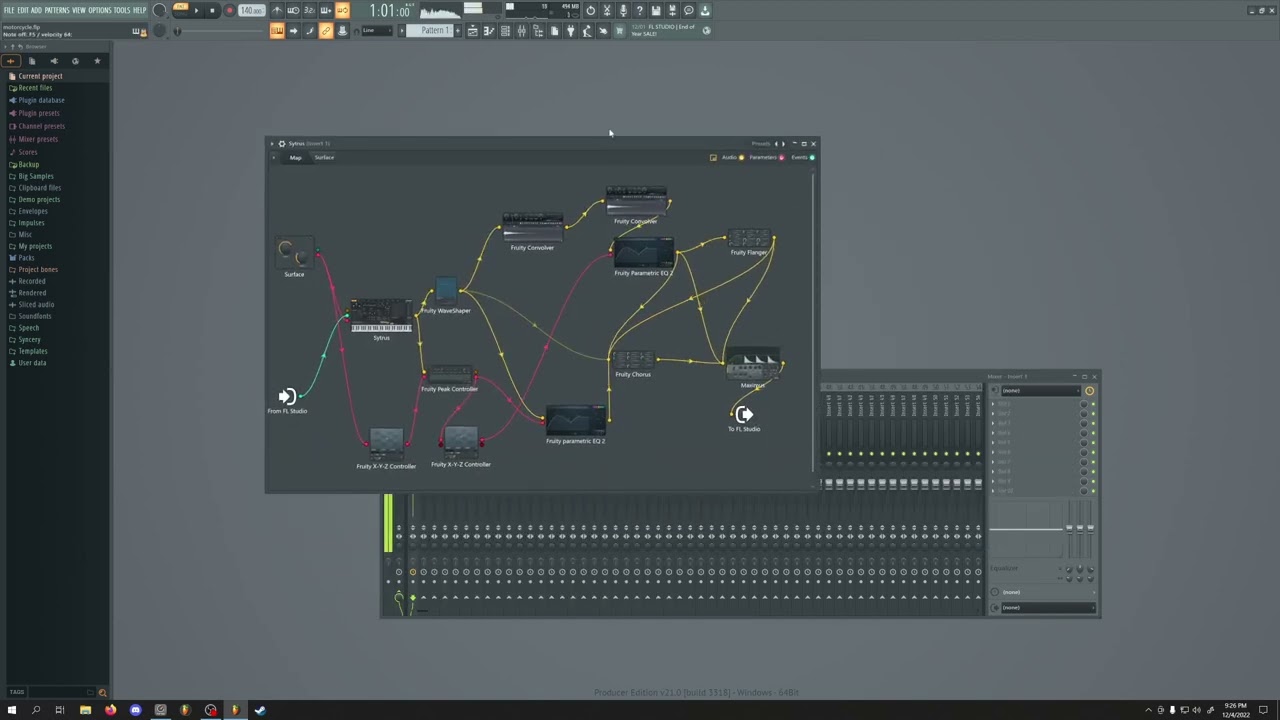Open the OPTIONS menu
The image size is (1280, 720).
pyautogui.click(x=100, y=10)
